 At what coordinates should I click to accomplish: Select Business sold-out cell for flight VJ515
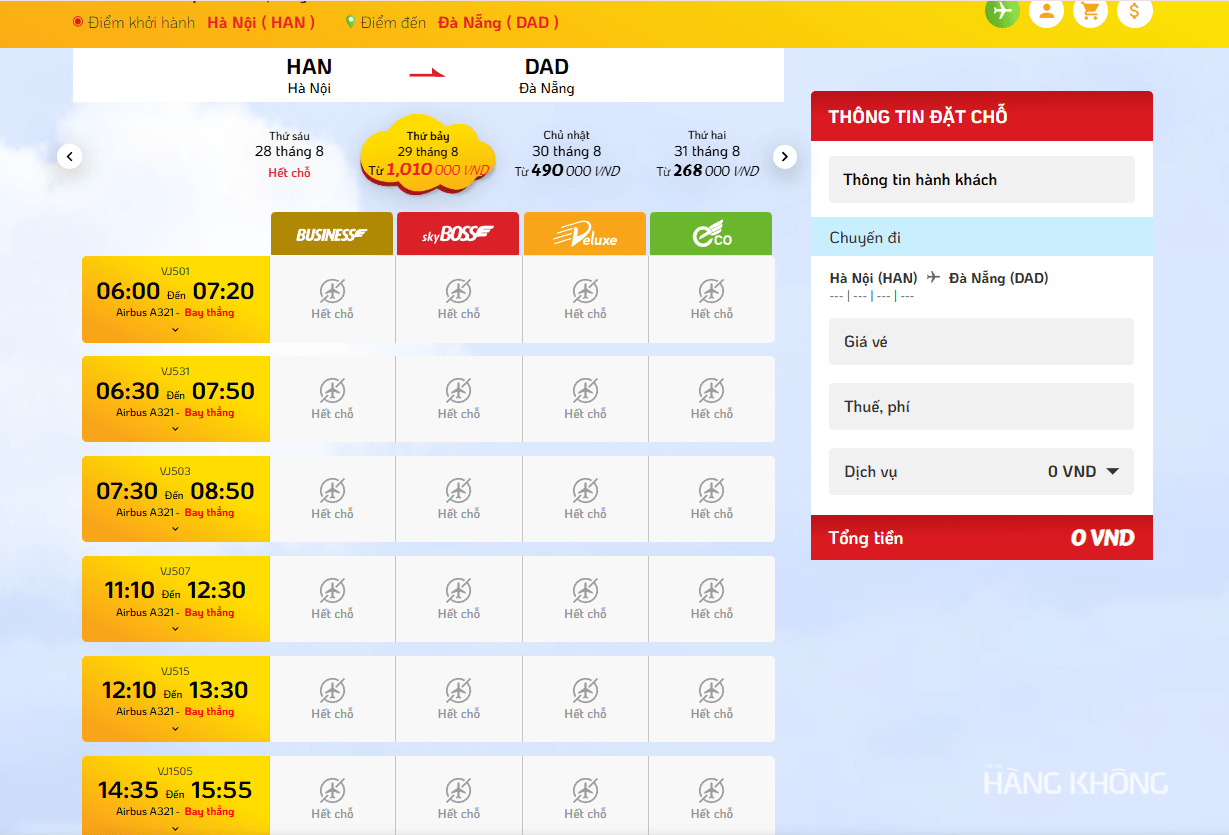(333, 699)
